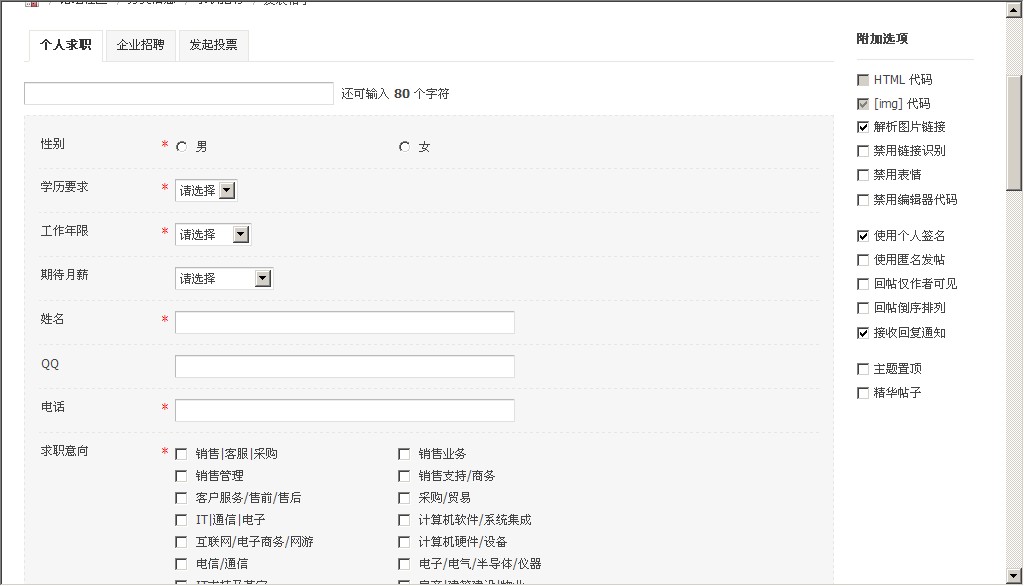Open the 期待月薪 dropdown

tap(224, 279)
